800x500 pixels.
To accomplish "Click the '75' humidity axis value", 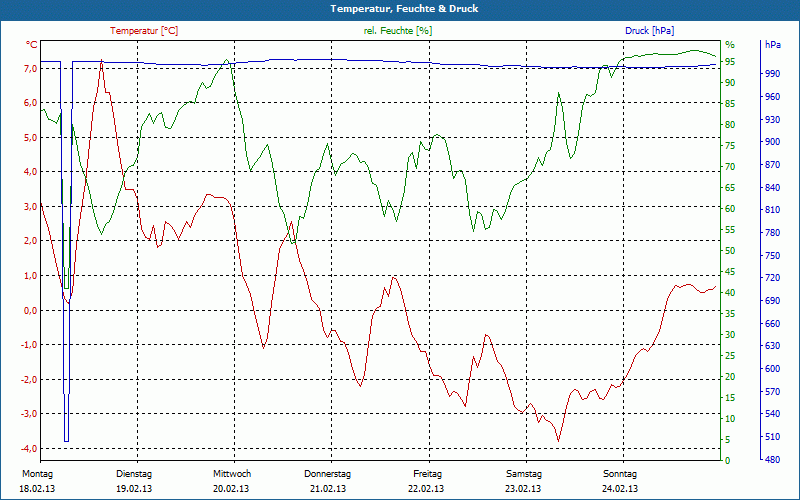I will [x=730, y=145].
